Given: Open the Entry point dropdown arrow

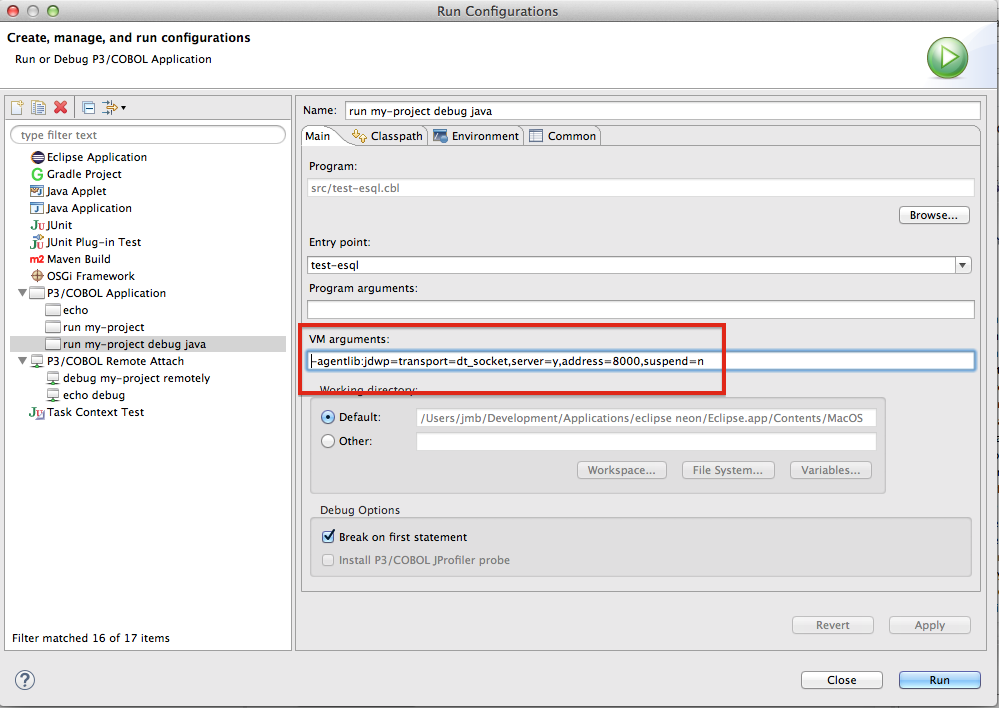Looking at the screenshot, I should 963,264.
